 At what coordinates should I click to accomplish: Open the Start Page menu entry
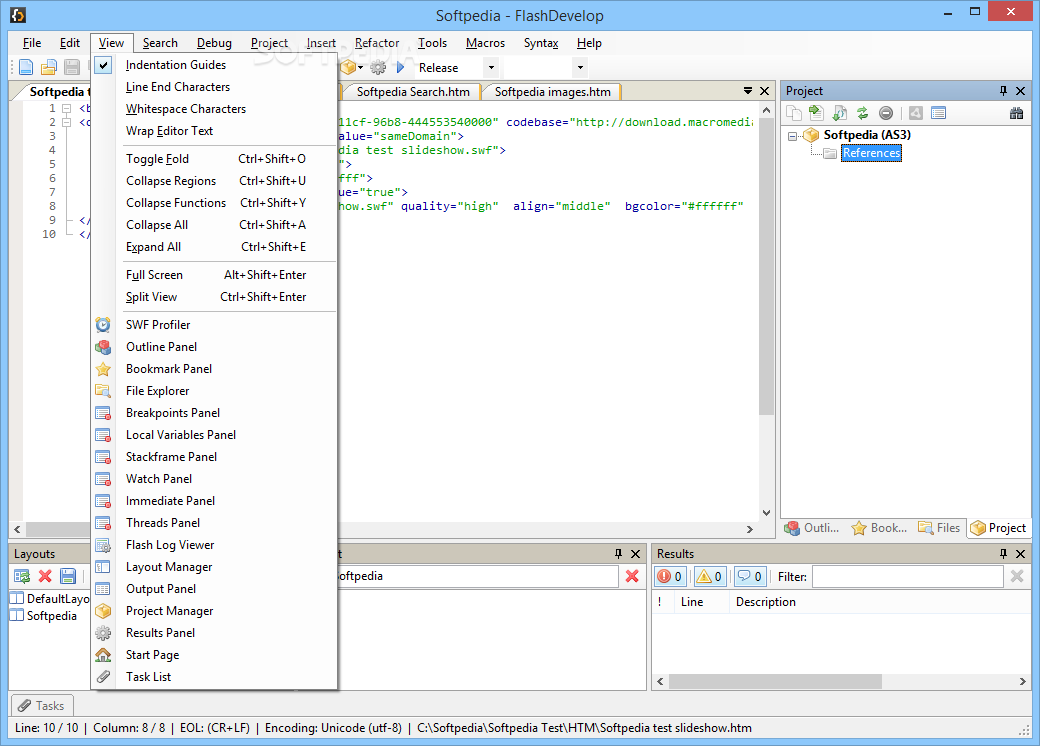(x=214, y=654)
